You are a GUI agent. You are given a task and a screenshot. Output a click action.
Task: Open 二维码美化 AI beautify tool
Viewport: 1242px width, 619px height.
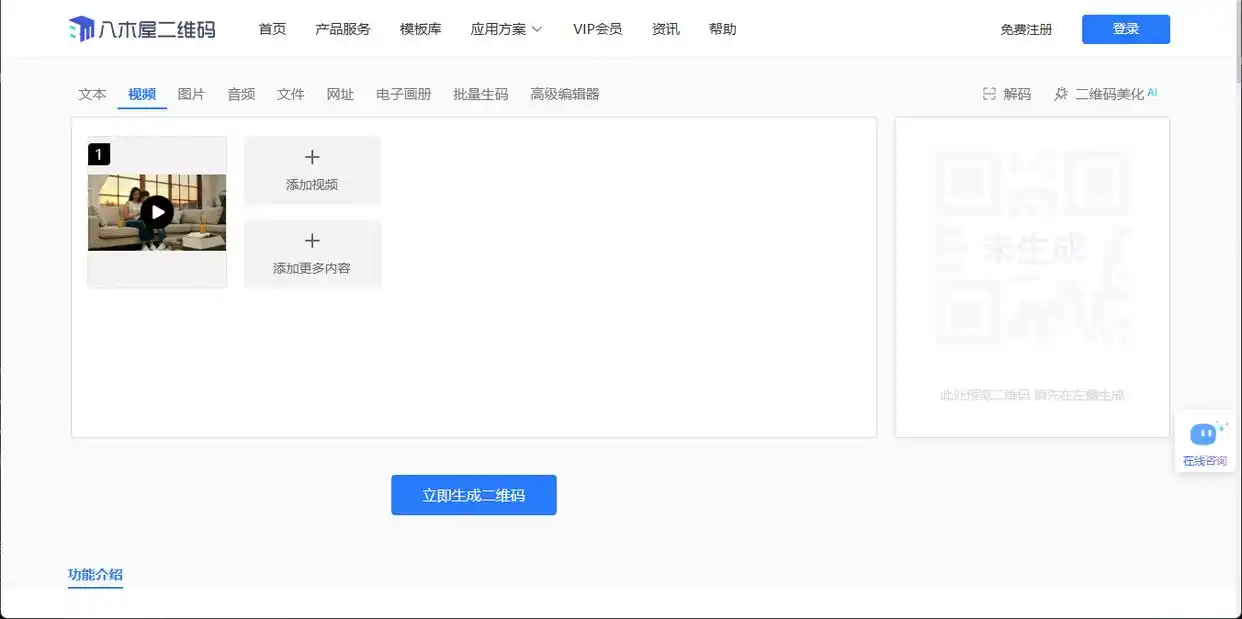1105,94
